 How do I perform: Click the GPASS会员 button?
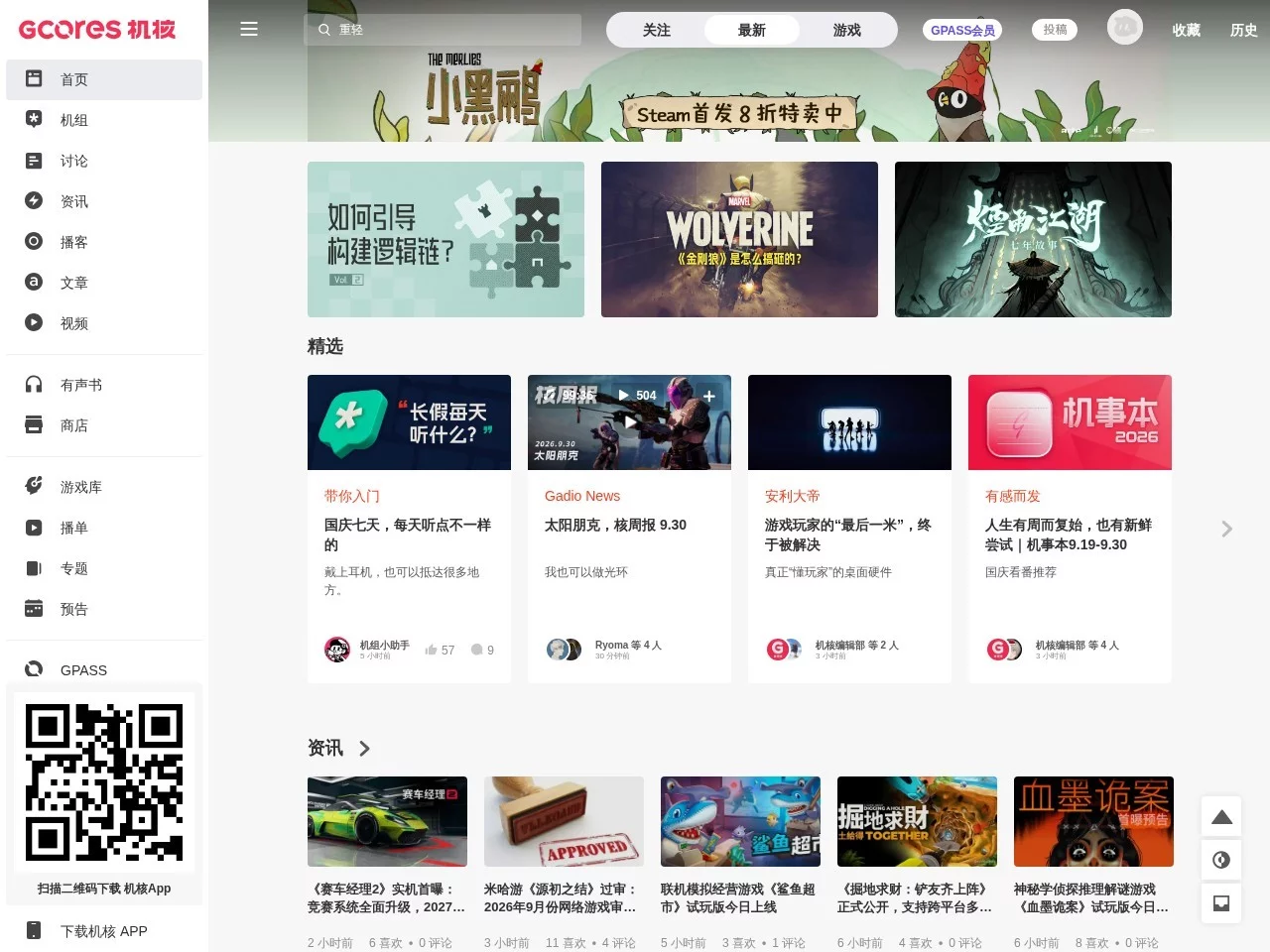coord(962,30)
